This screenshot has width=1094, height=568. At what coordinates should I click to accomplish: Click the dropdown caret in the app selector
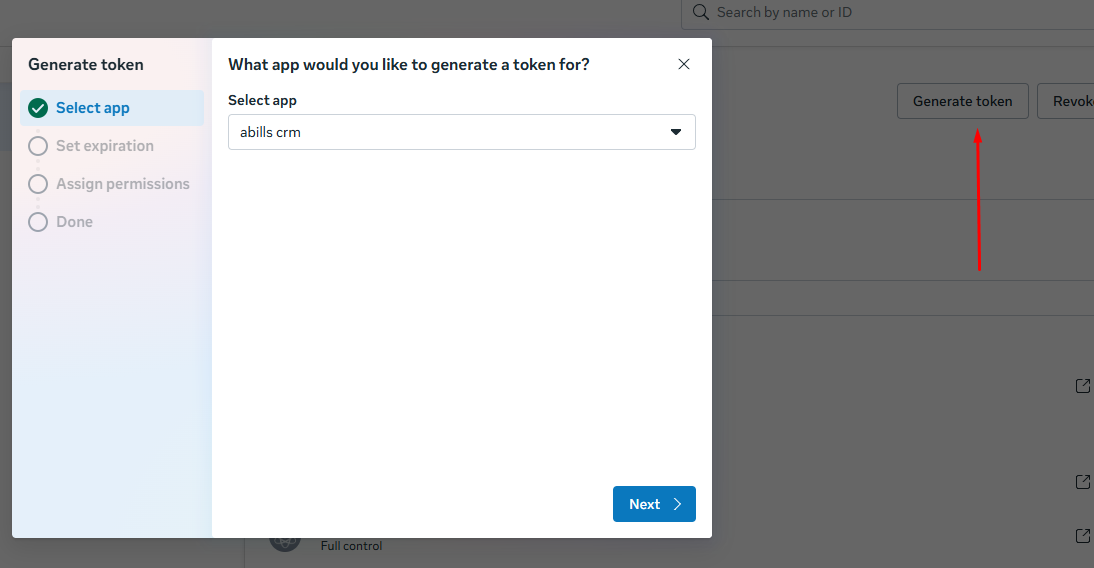pyautogui.click(x=676, y=132)
